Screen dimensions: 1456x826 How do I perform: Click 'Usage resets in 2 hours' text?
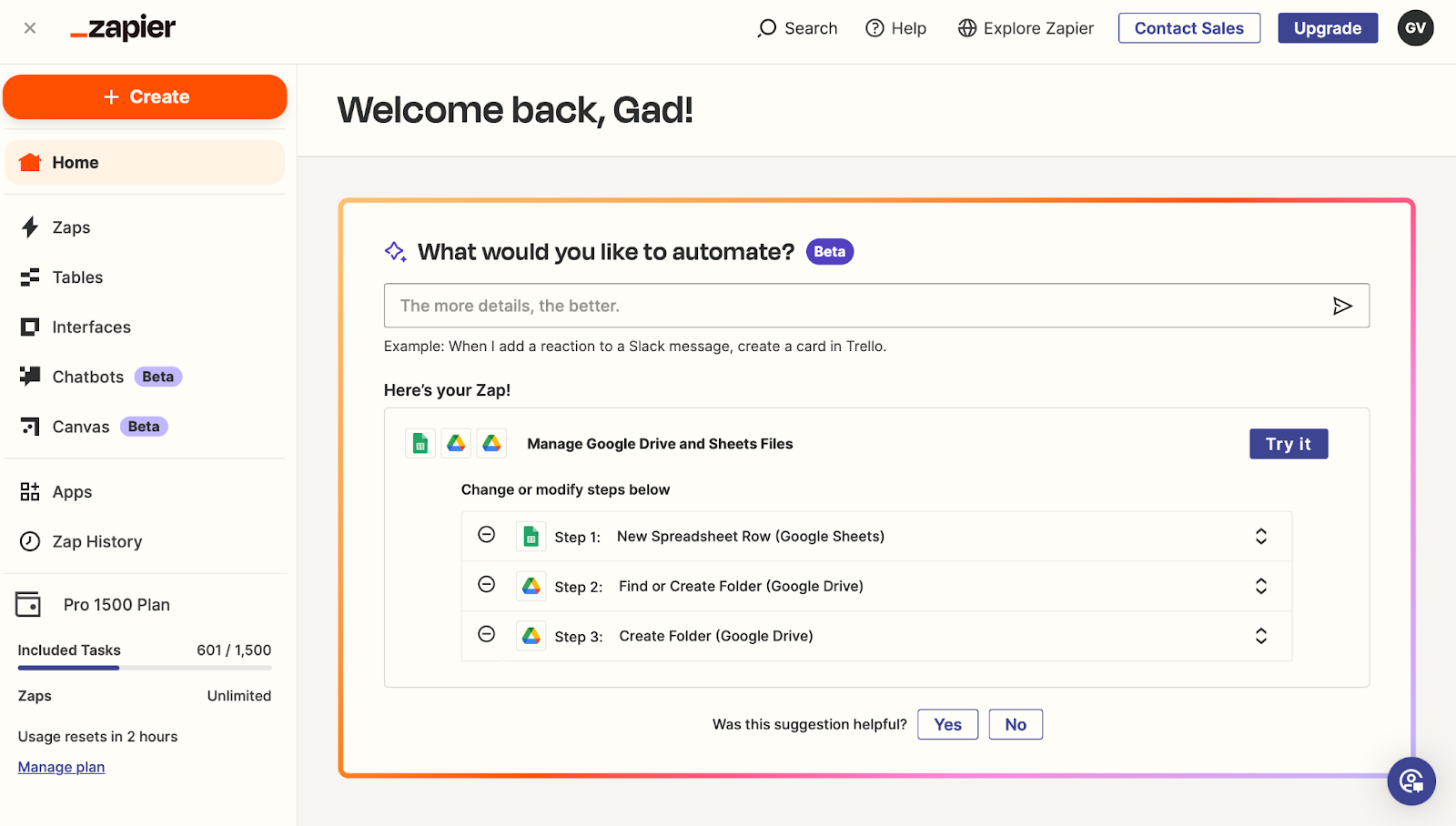point(97,737)
